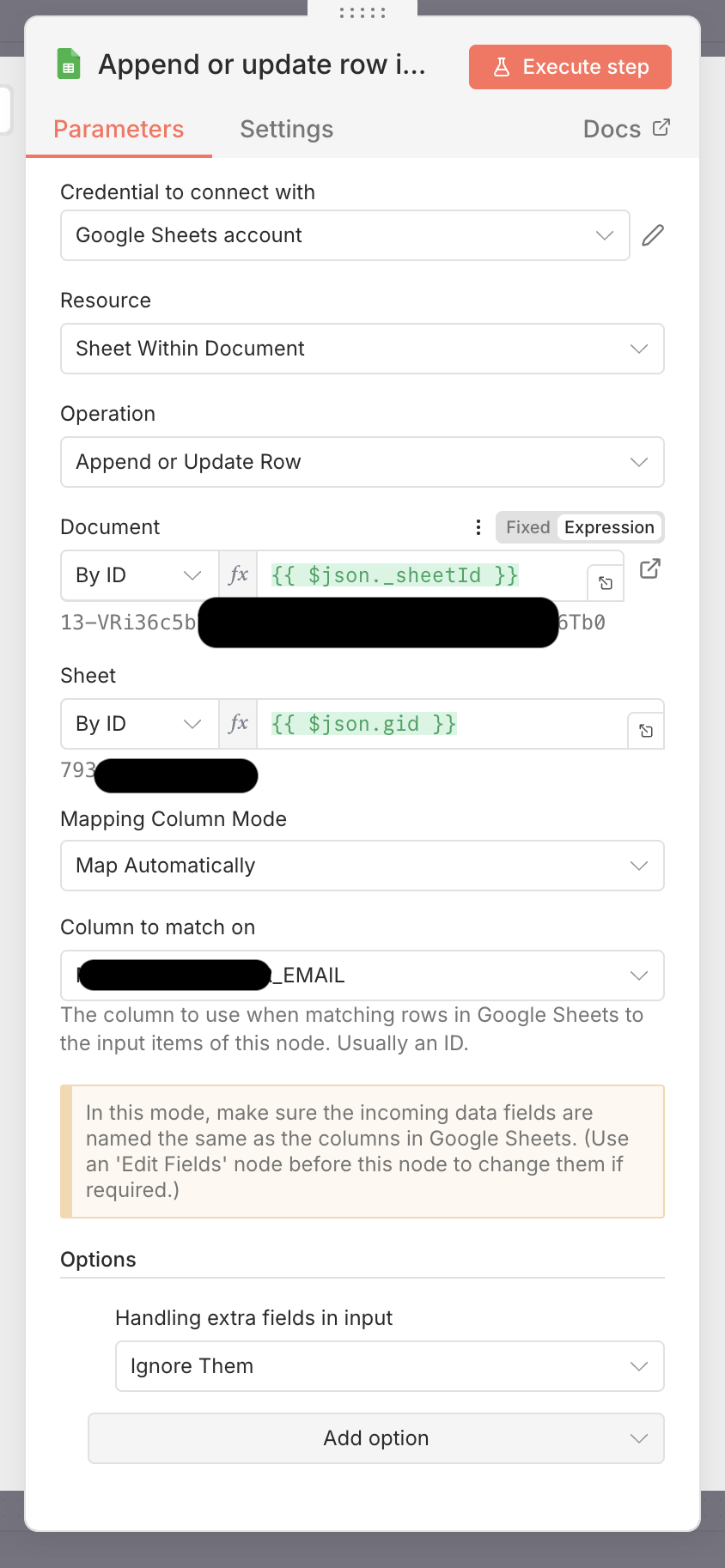Click the fx icon in Sheet field
Viewport: 725px width, 1568px height.
click(x=238, y=724)
